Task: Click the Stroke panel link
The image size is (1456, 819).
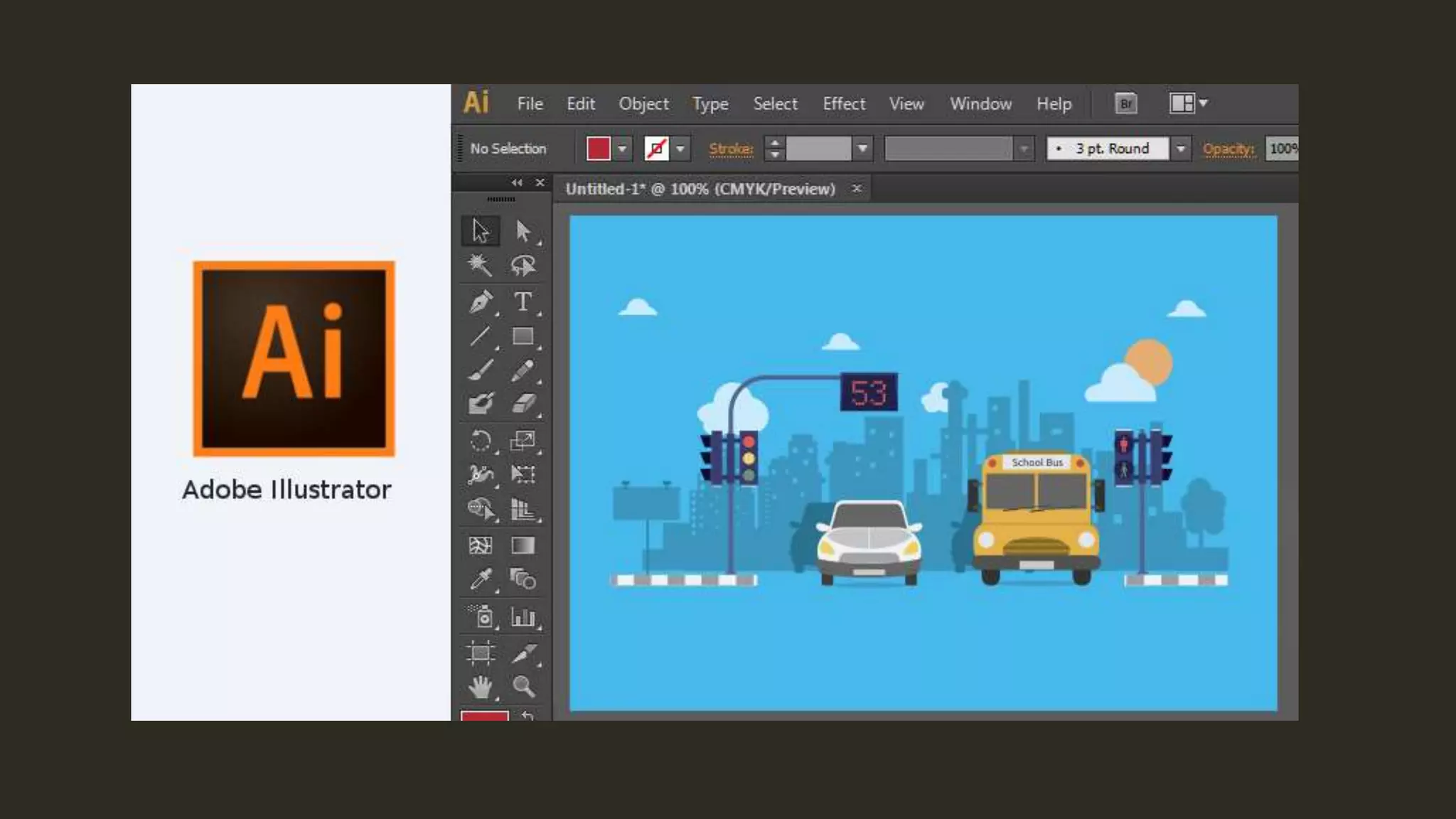Action: (x=731, y=149)
